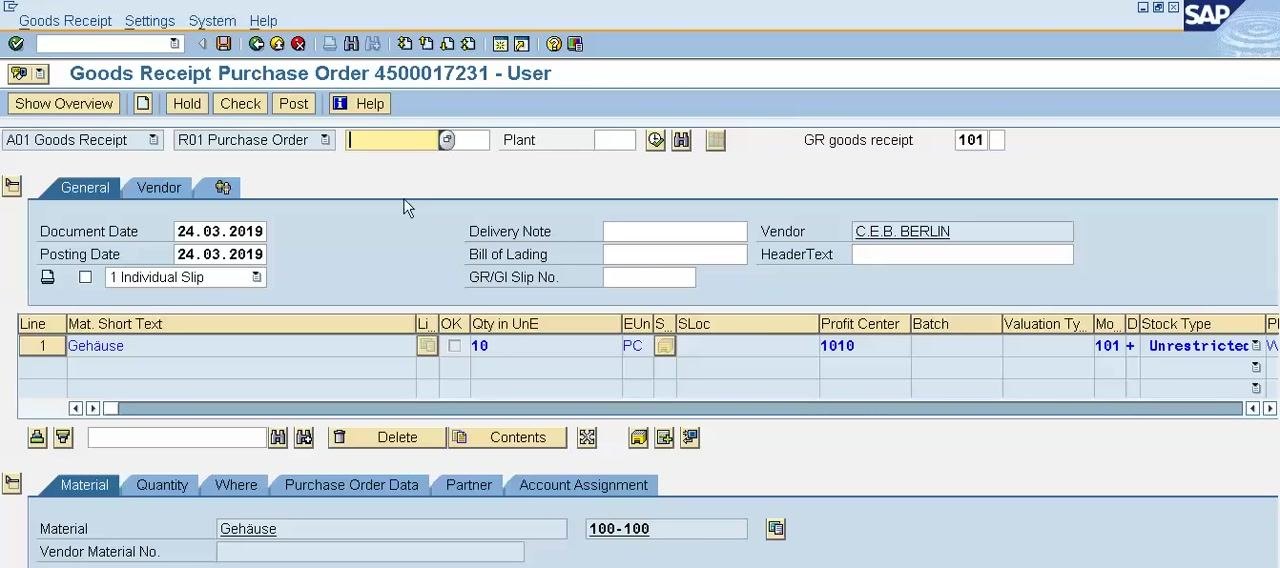Open the R01 Purchase Order dropdown

click(x=325, y=140)
